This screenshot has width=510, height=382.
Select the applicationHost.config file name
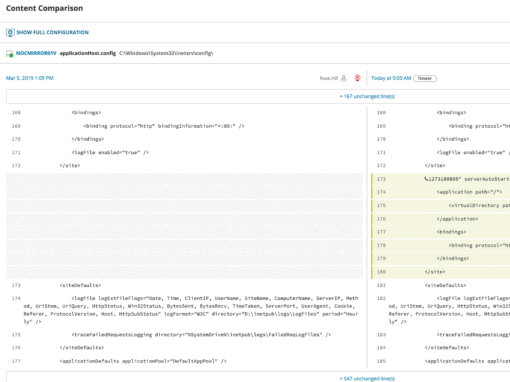tap(88, 53)
